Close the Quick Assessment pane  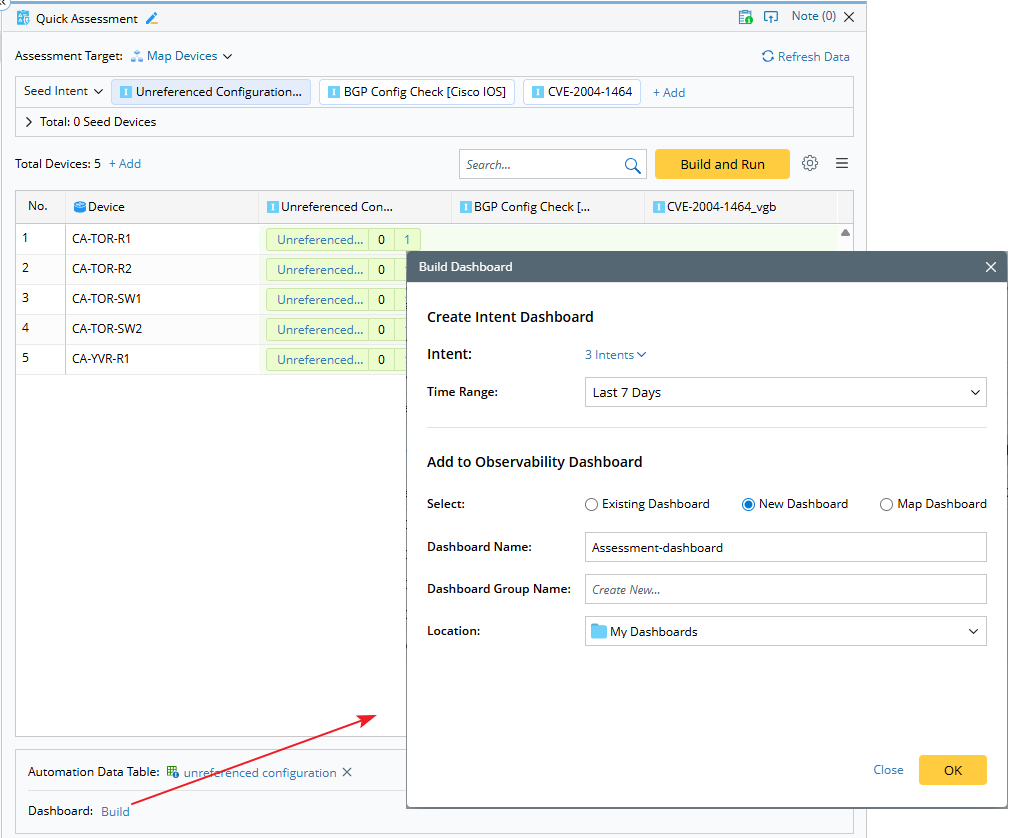coord(850,17)
